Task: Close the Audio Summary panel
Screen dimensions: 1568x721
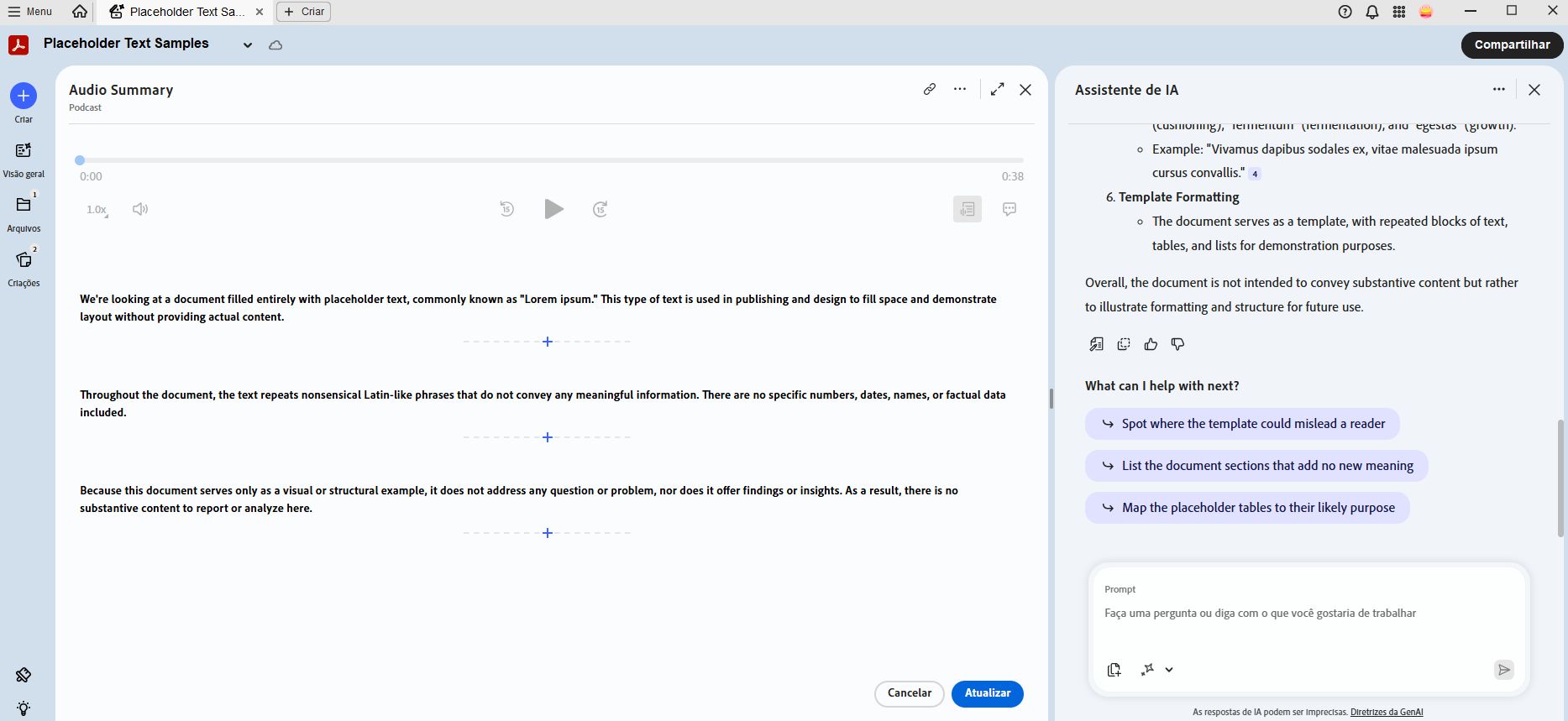Action: 1025,90
